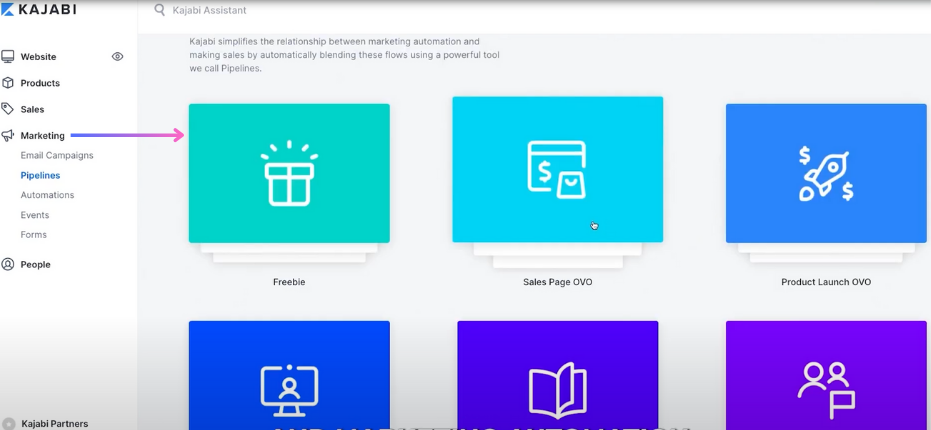Click the Sales tag icon
931x430 pixels.
point(8,109)
